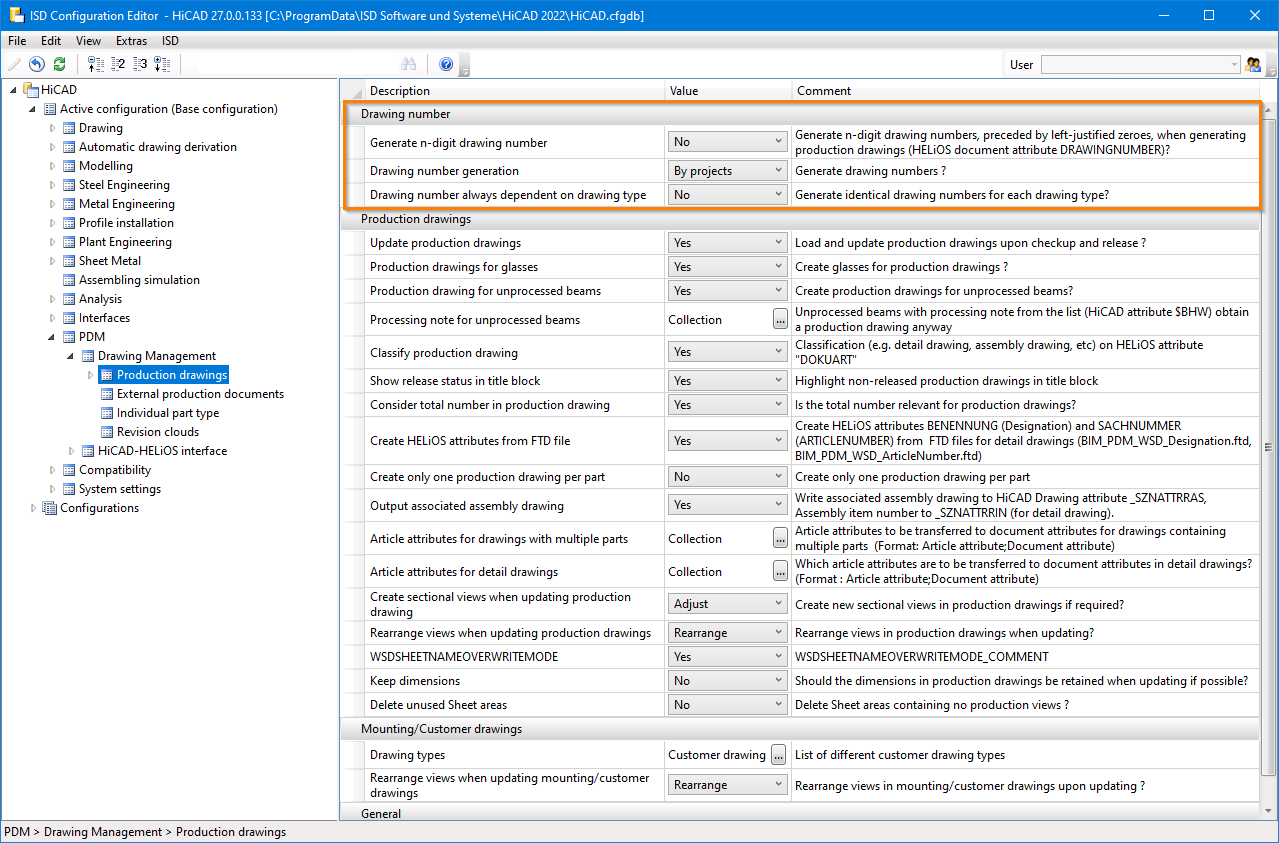
Task: Click the HiCAD root folder icon
Action: coord(30,90)
